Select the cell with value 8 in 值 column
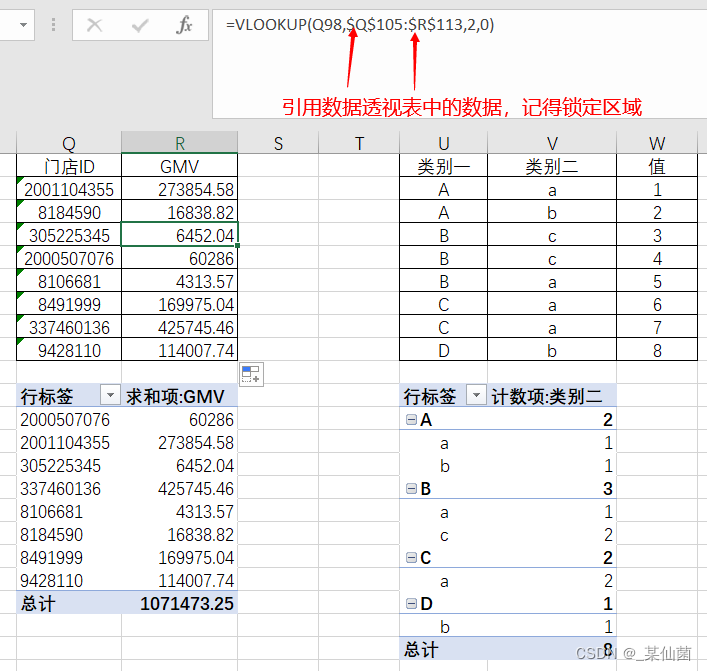This screenshot has height=671, width=707. [x=657, y=350]
